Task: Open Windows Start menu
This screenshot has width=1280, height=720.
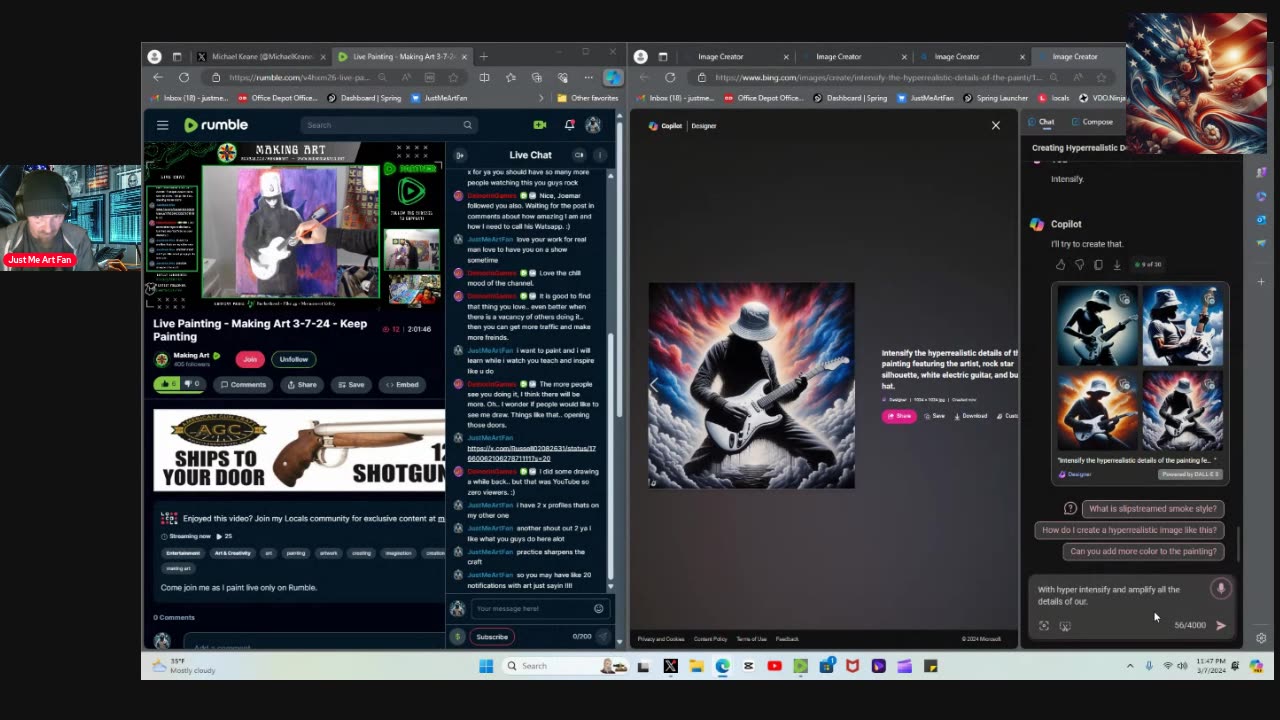Action: tap(486, 666)
